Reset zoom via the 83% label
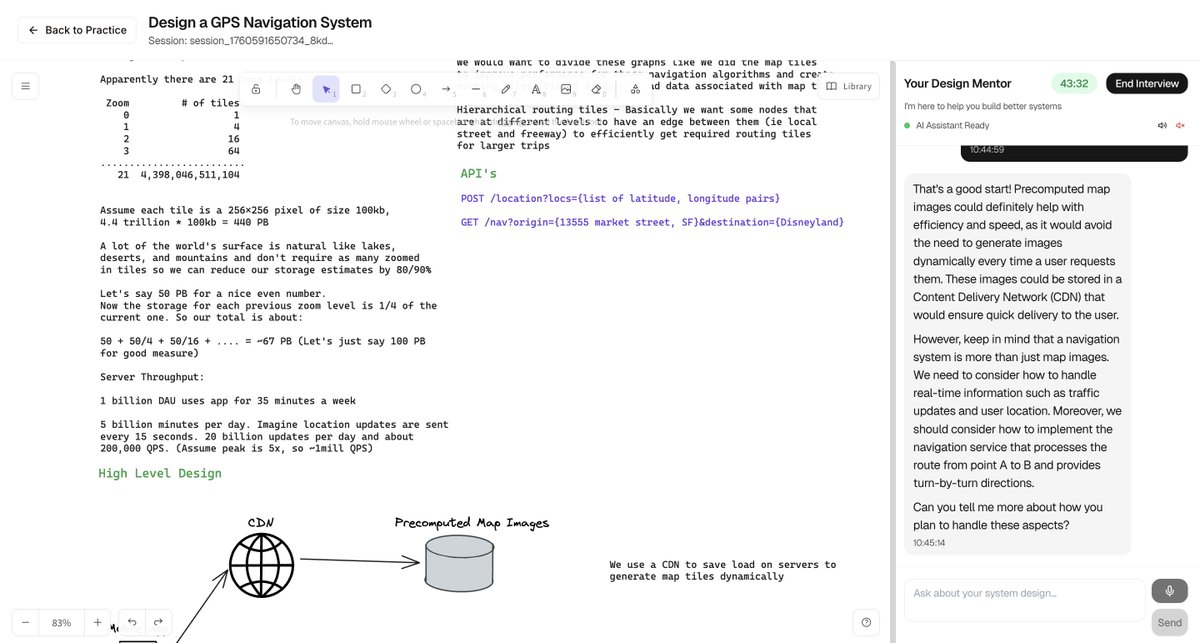 point(61,622)
